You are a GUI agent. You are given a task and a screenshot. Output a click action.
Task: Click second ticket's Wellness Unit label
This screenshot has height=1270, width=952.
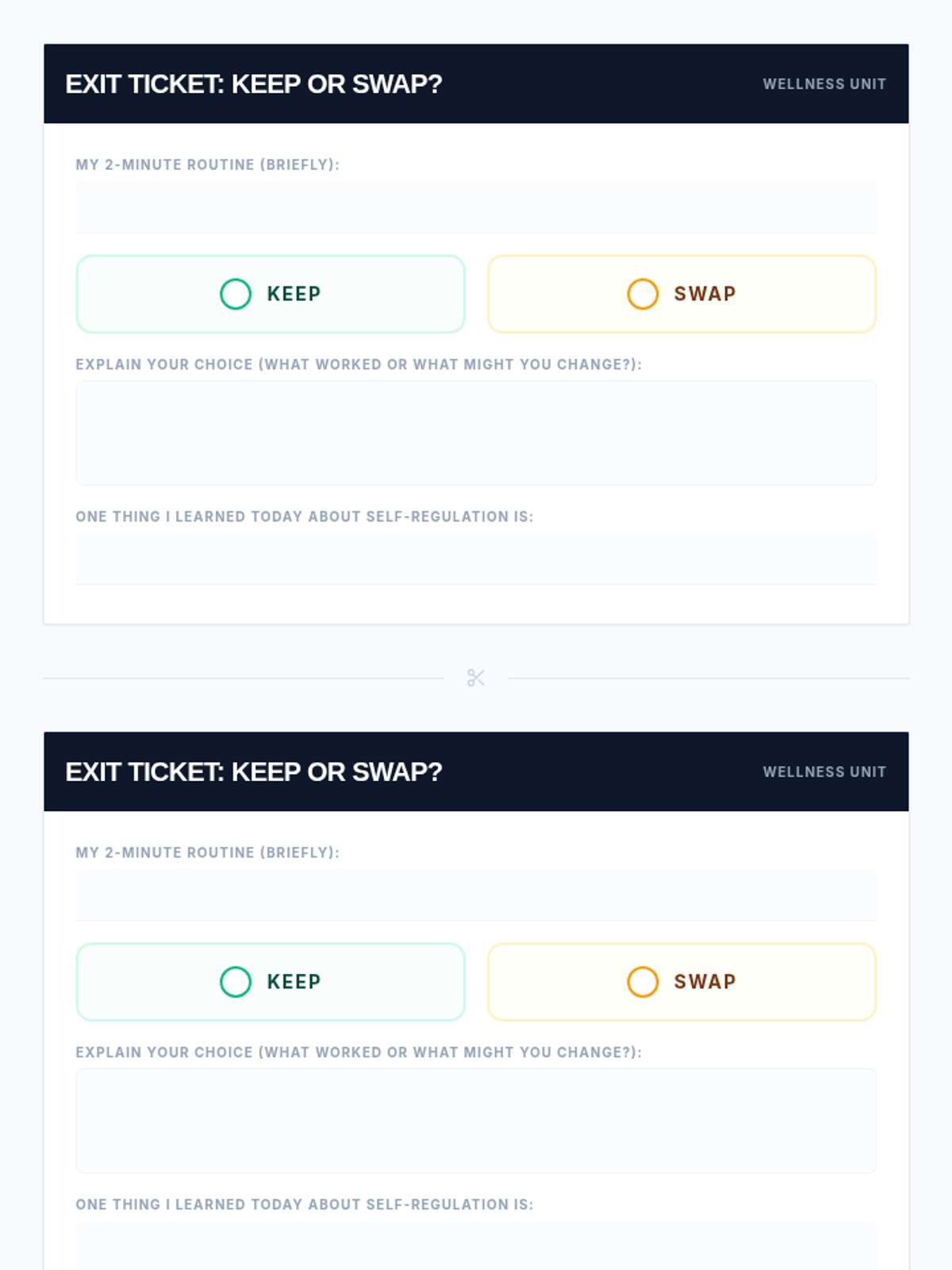click(824, 772)
